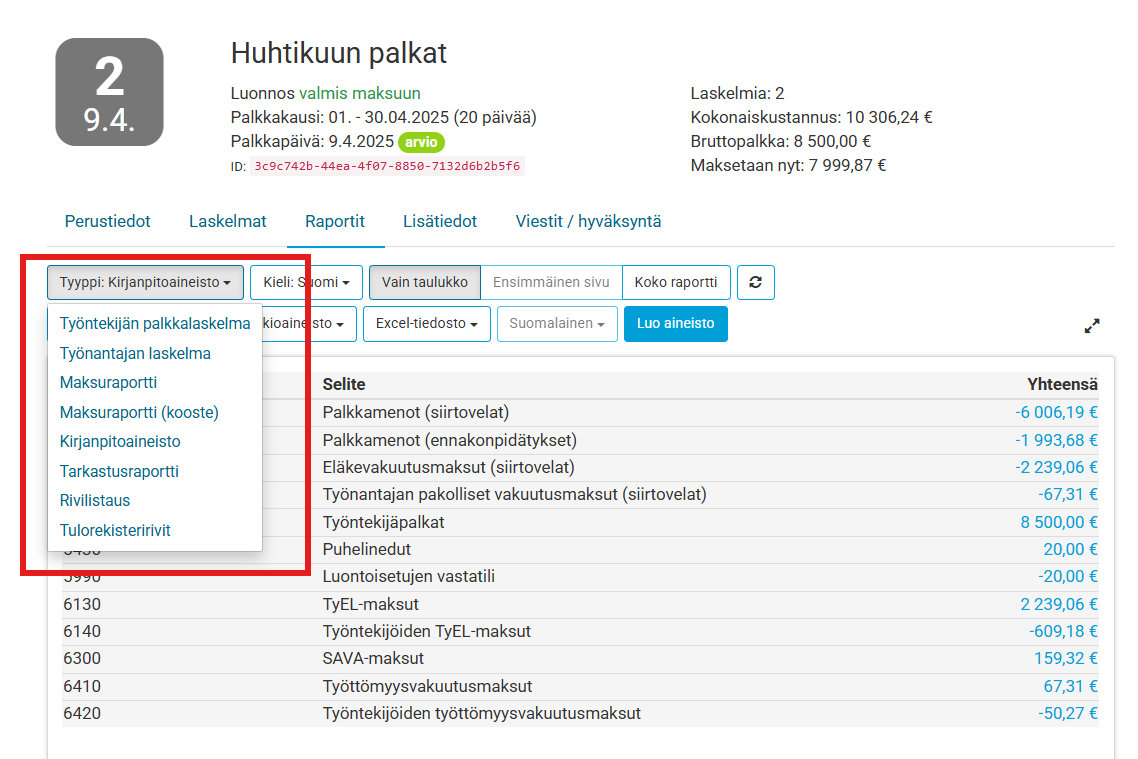The image size is (1138, 759).
Task: Select Vain taulukko view option
Action: (425, 283)
